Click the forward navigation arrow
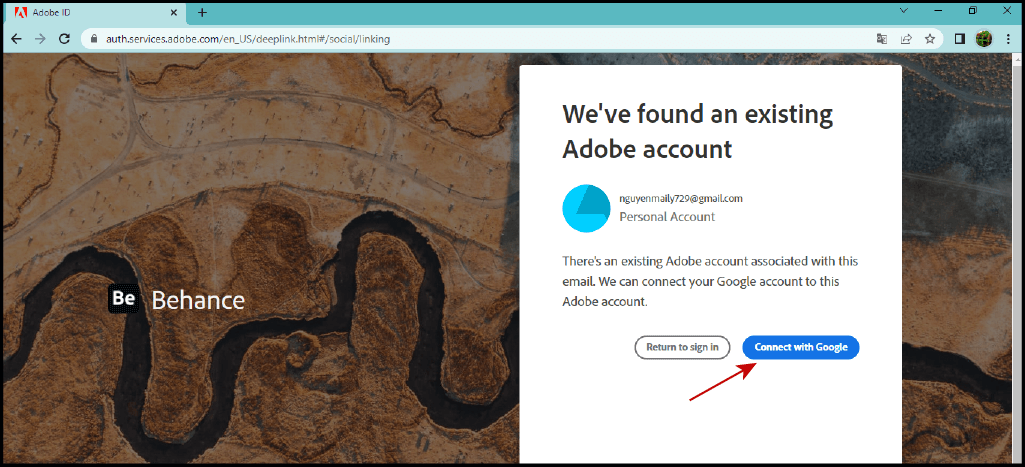The width and height of the screenshot is (1025, 467). tap(40, 39)
